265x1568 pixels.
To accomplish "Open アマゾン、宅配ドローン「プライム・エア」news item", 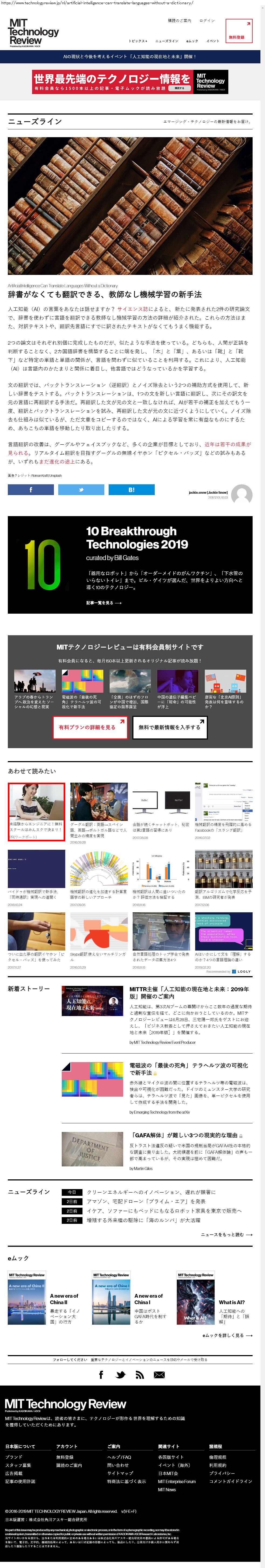I will pos(146,1201).
